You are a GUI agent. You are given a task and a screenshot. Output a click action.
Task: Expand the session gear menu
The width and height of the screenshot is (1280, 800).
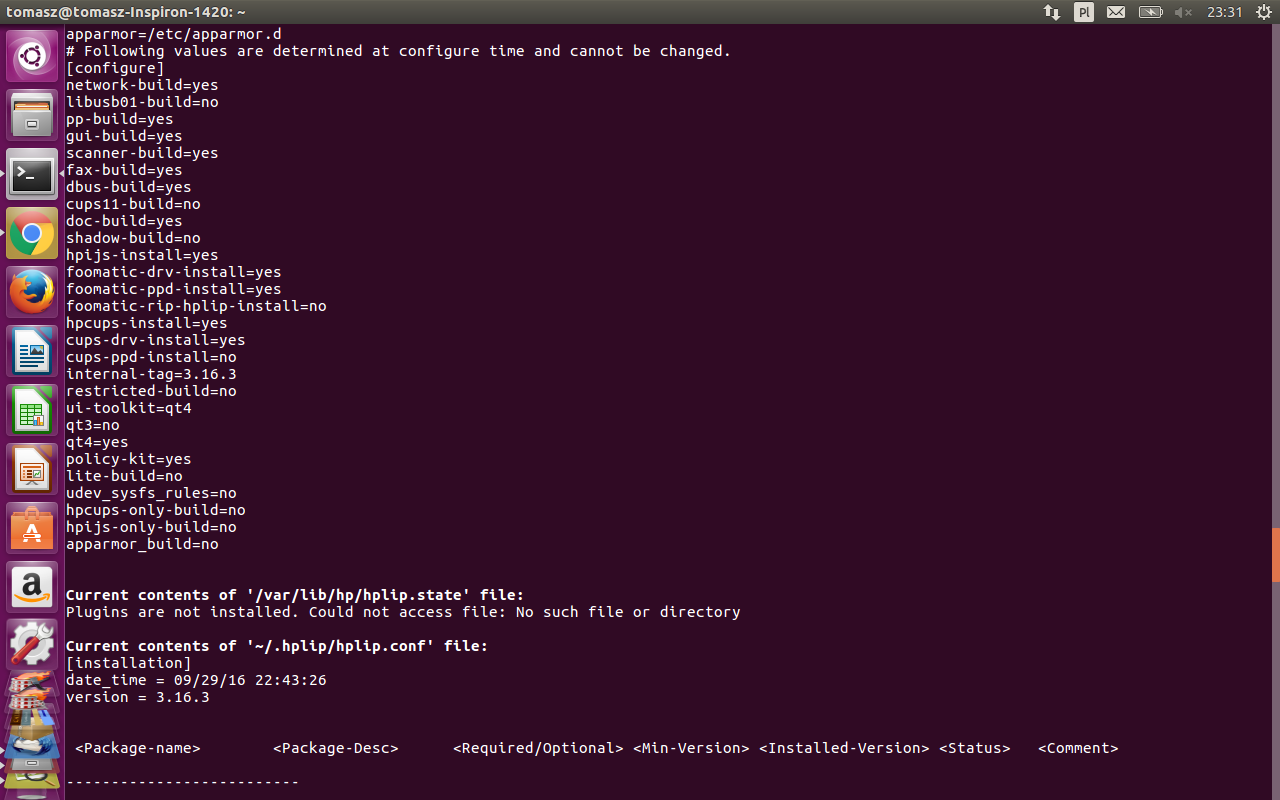coord(1263,12)
